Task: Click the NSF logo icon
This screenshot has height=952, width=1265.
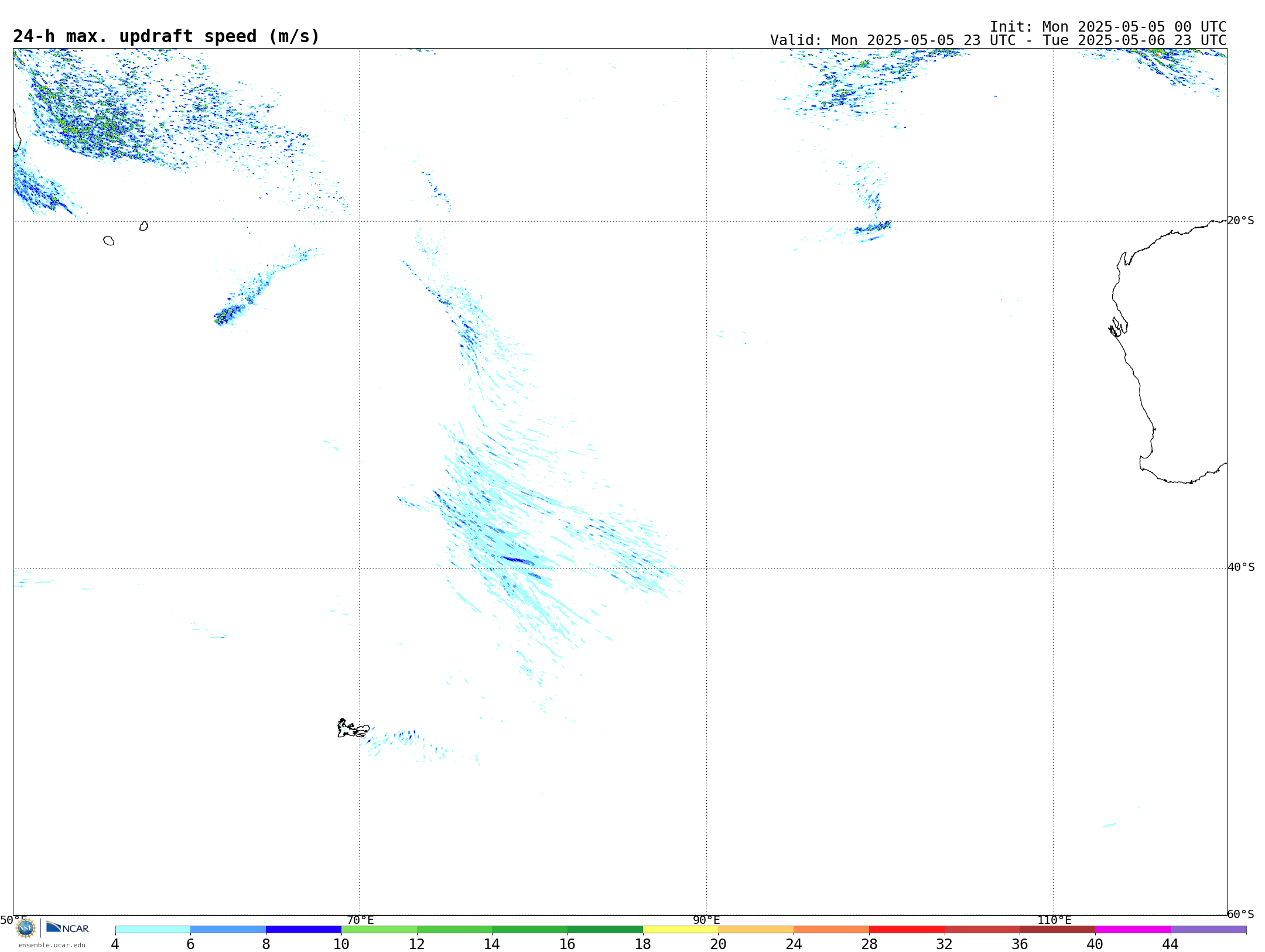Action: click(26, 928)
